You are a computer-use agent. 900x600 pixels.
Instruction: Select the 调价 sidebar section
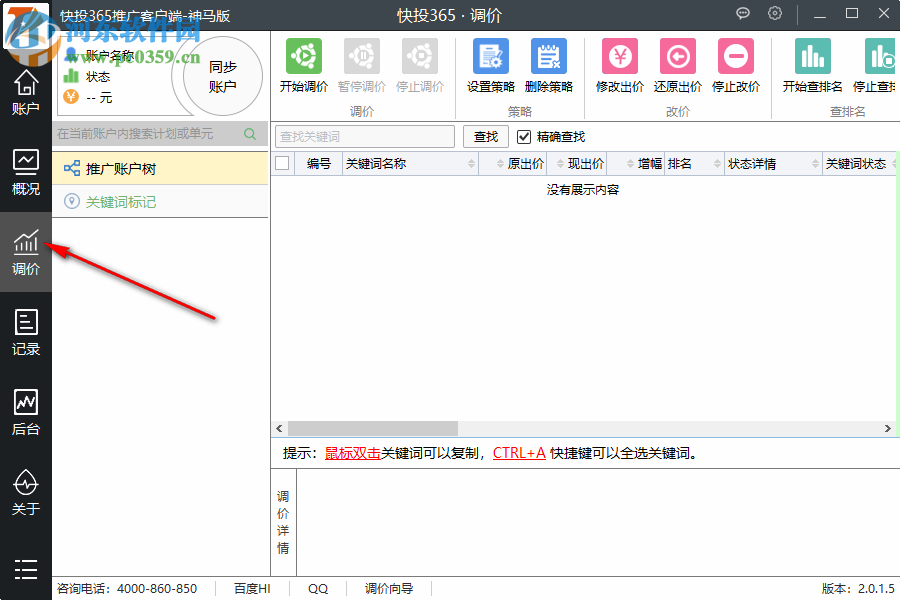click(x=26, y=252)
